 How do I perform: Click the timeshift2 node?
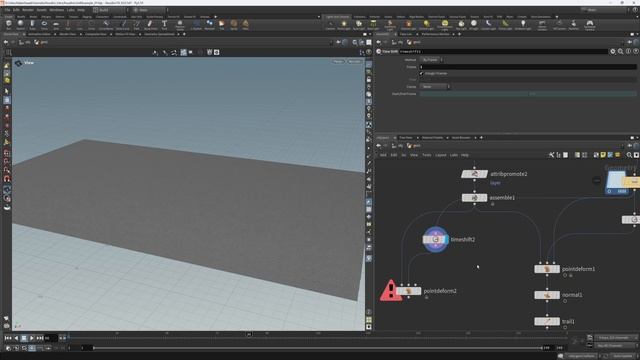436,240
